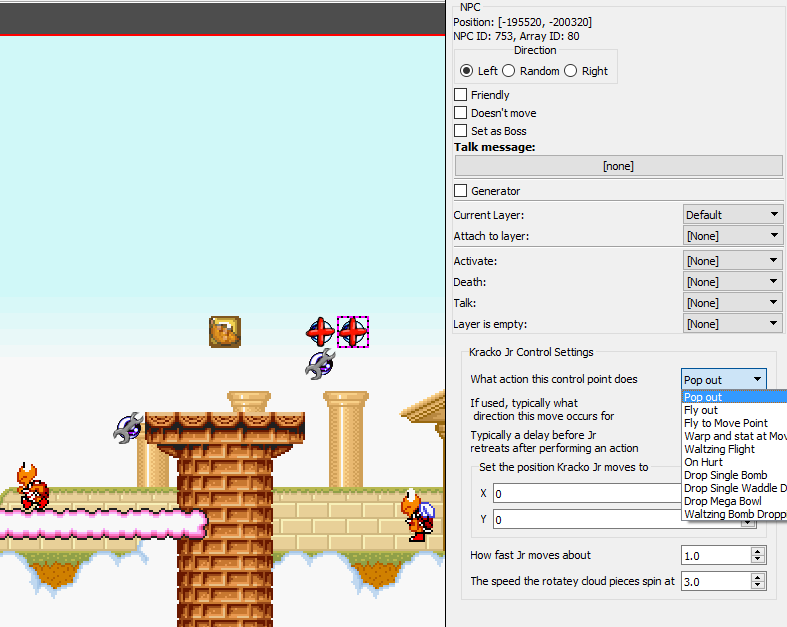This screenshot has height=627, width=787.
Task: Select the wrench NPC beside the brick tower
Action: point(128,428)
